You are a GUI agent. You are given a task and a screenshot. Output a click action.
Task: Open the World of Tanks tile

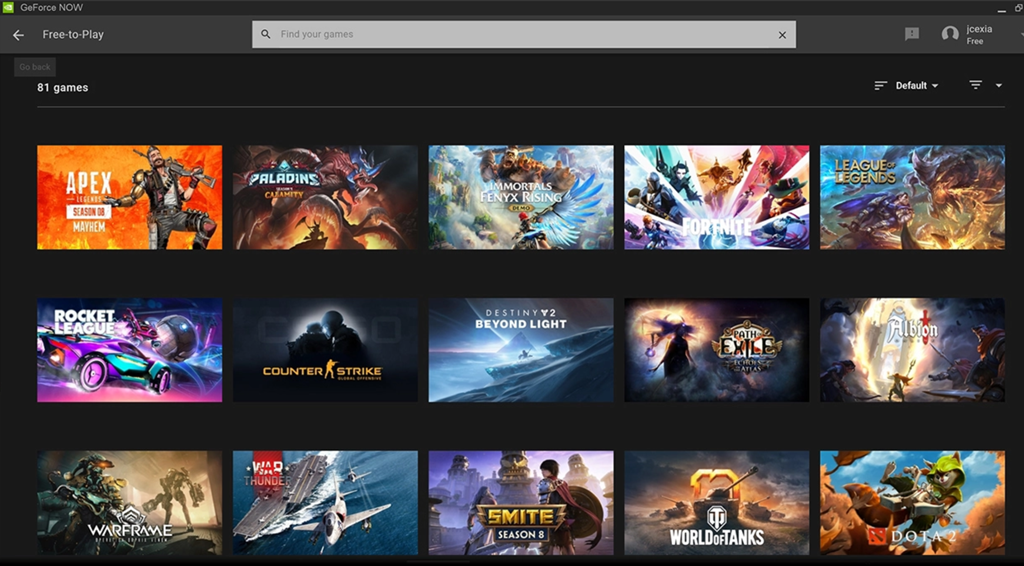click(x=717, y=503)
